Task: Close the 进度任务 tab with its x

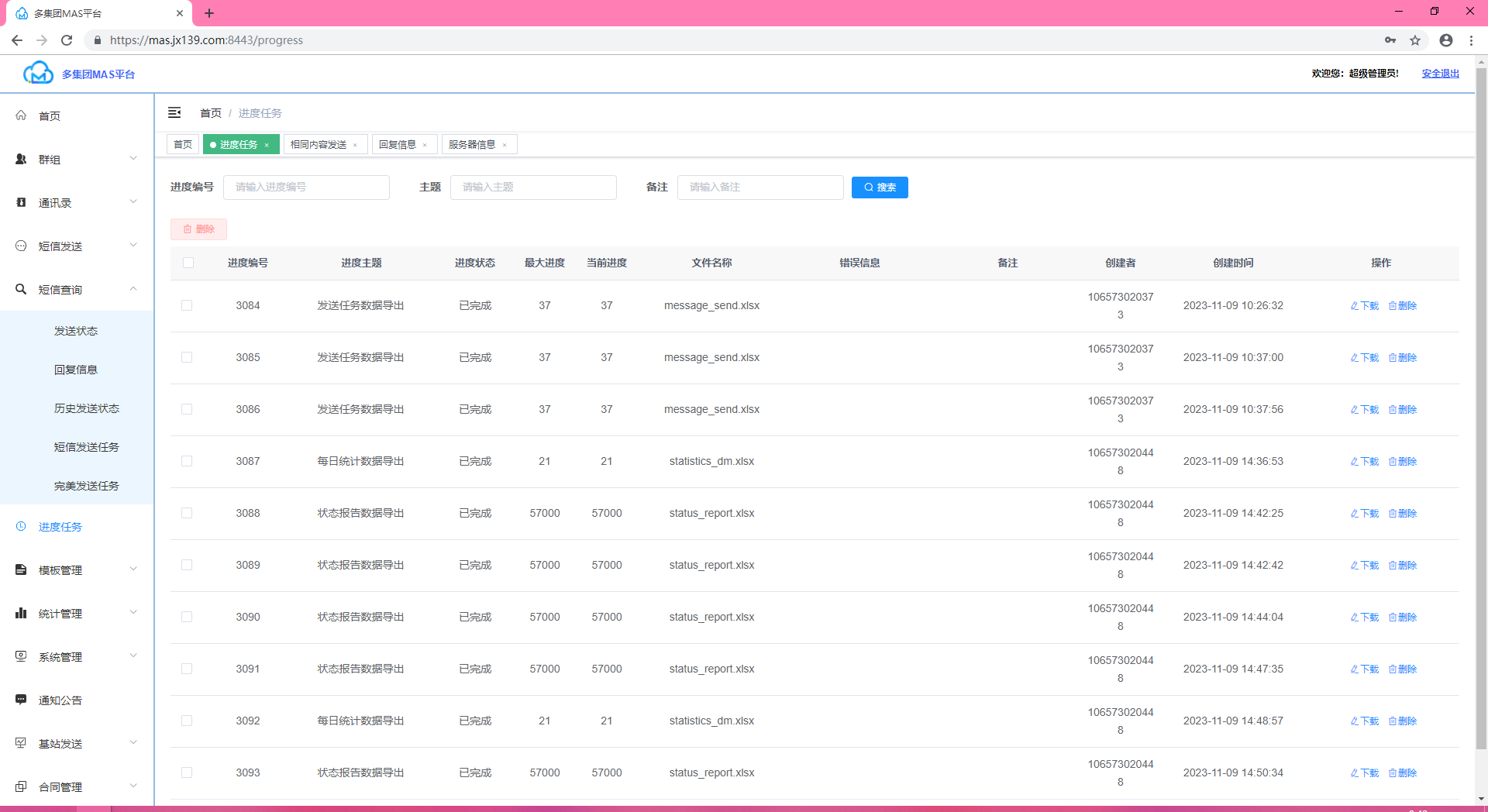Action: pyautogui.click(x=267, y=145)
